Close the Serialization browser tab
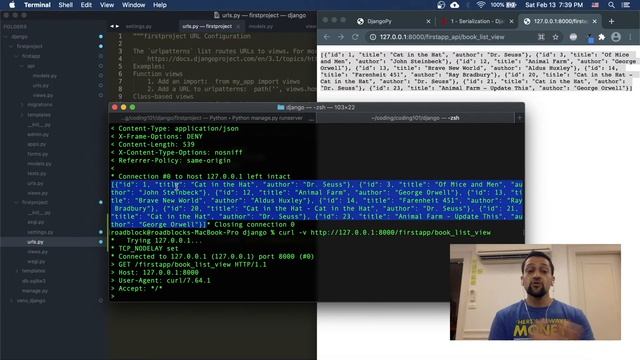Viewport: 640px width, 360px height. (511, 21)
